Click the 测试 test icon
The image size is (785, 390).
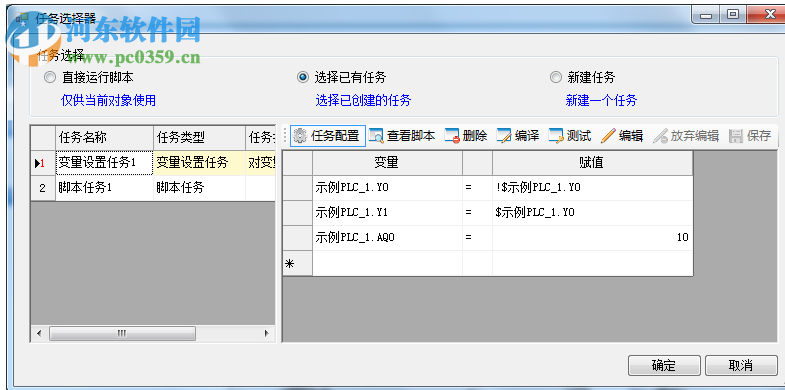pos(556,136)
